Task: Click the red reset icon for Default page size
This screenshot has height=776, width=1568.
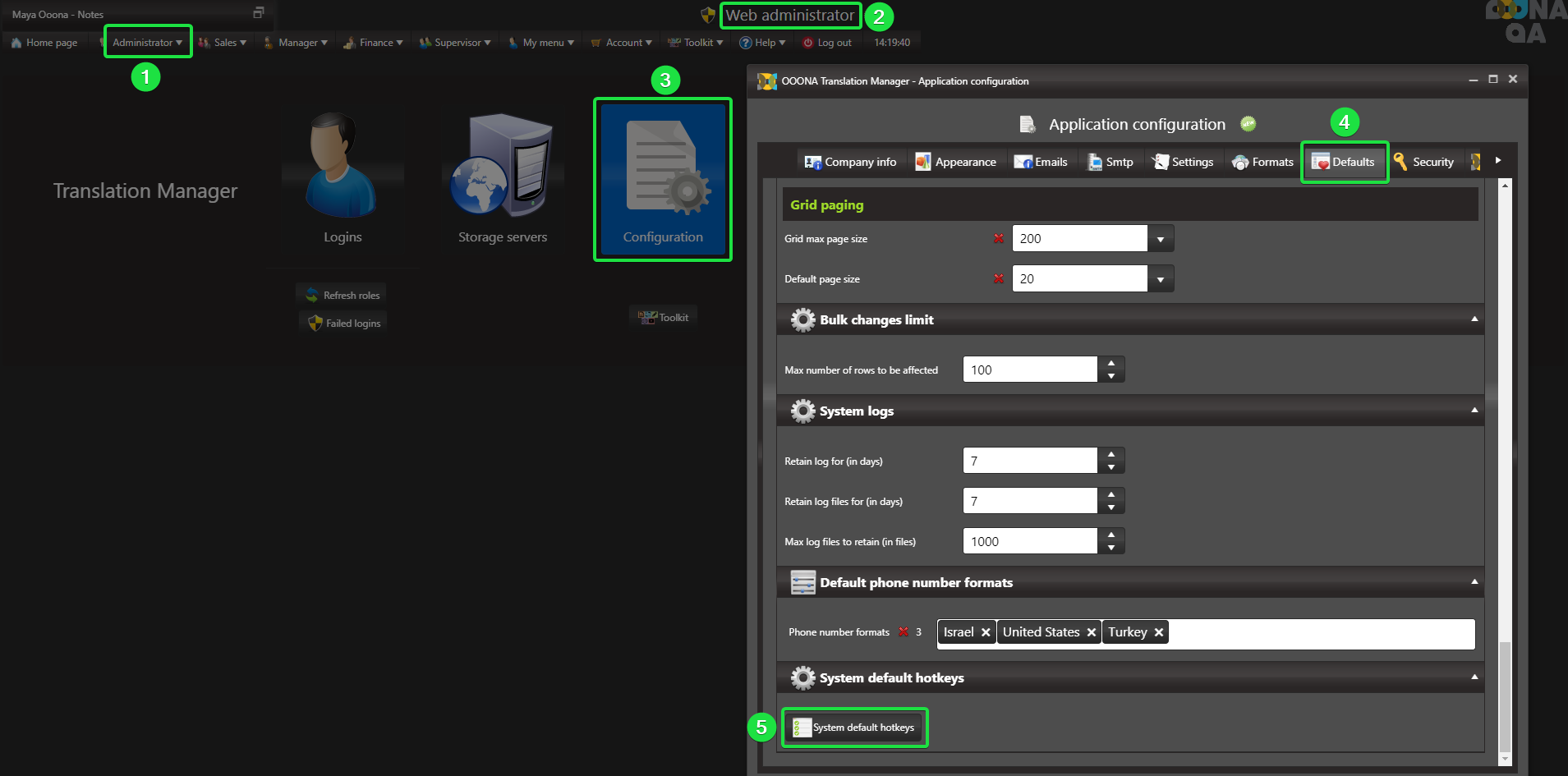Action: 999,278
